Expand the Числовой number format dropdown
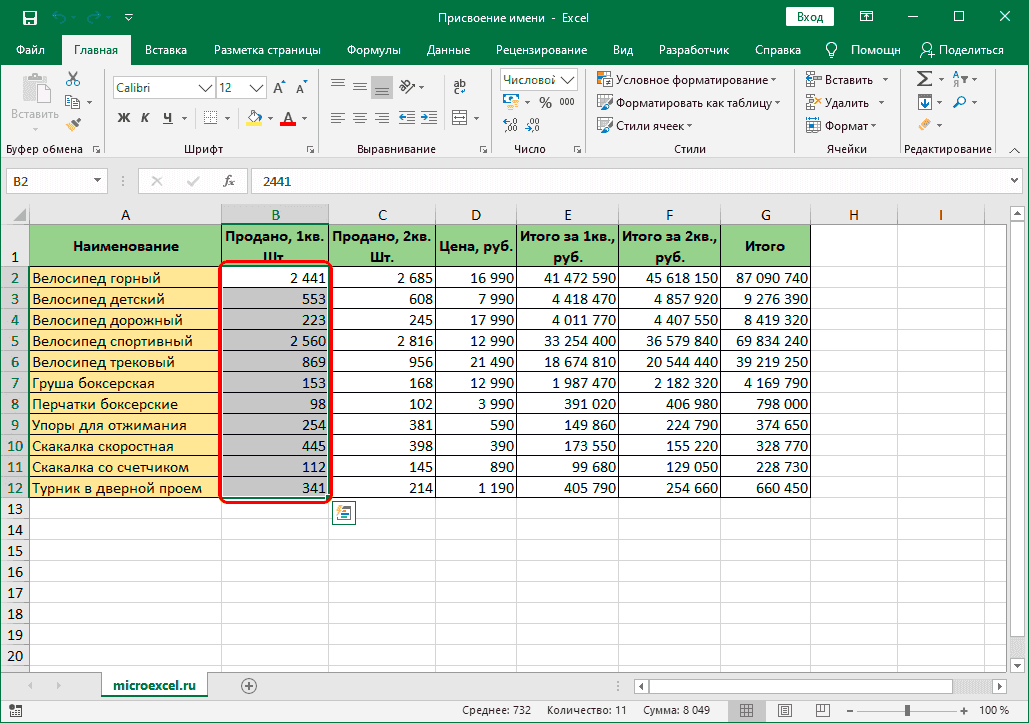This screenshot has height=723, width=1029. click(569, 80)
